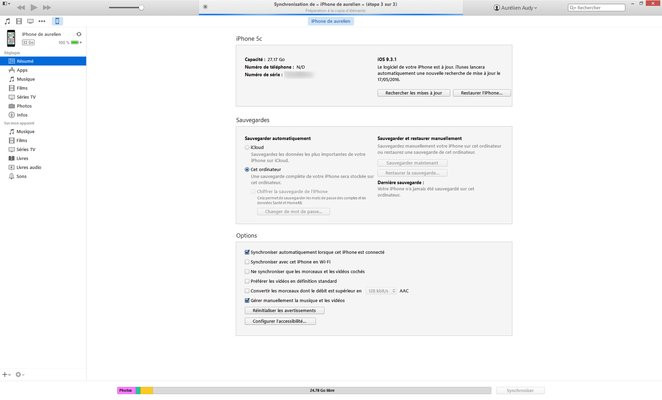Click the iPhone de aurelien tab pill
The image size is (662, 400).
click(x=331, y=21)
